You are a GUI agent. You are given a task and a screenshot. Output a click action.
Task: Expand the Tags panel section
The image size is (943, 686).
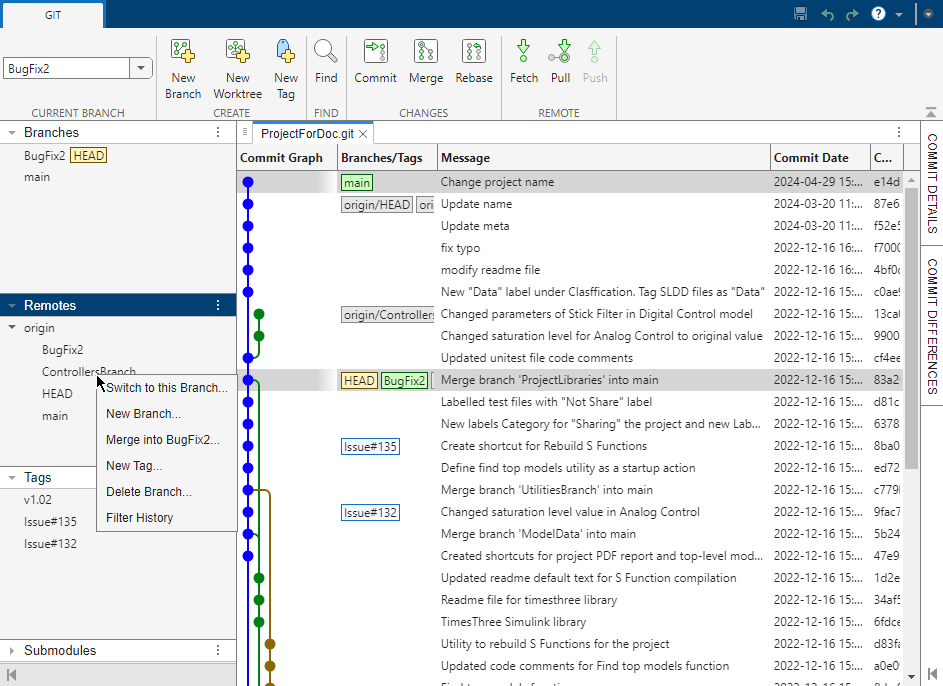11,477
